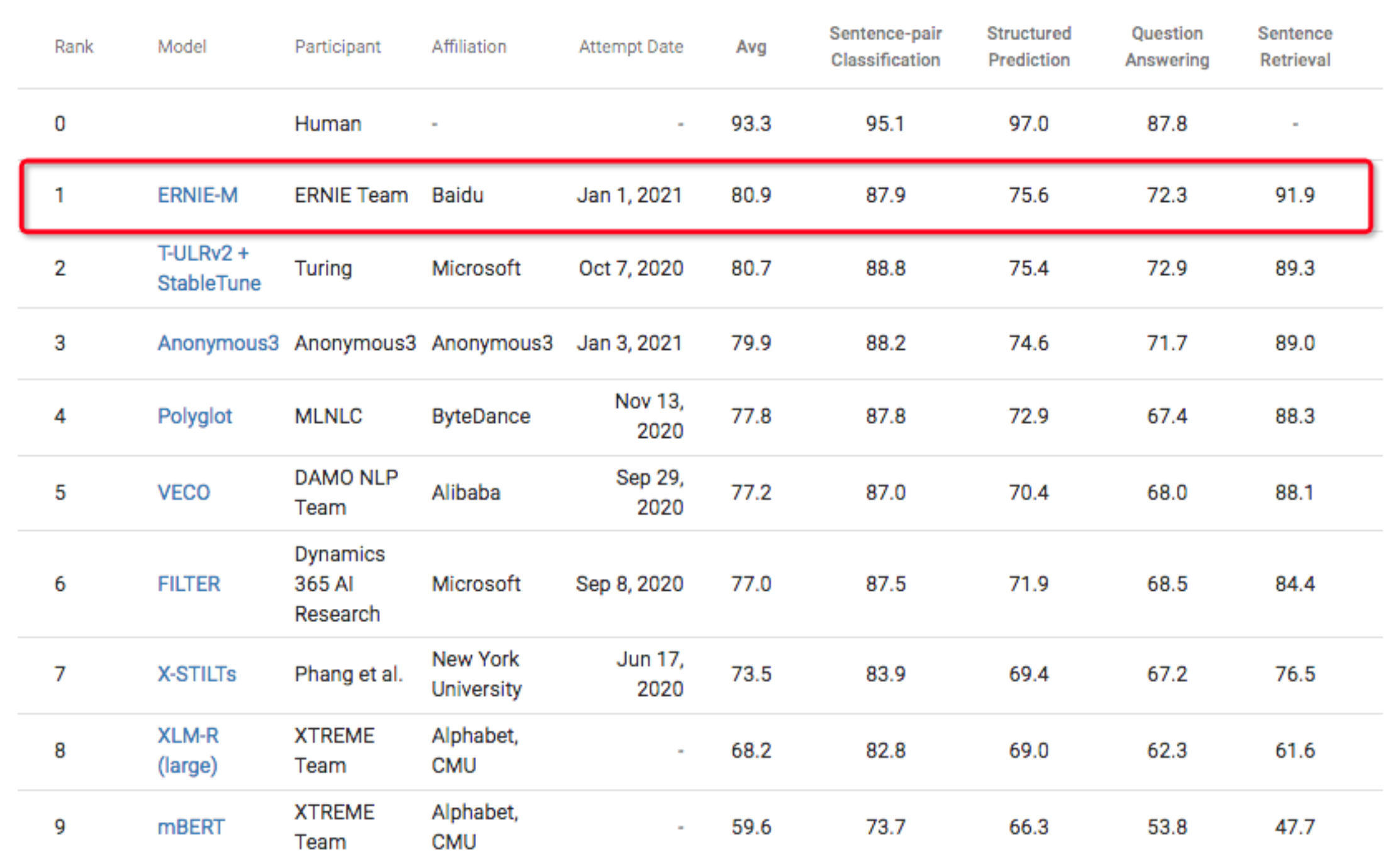The image size is (1400, 863).
Task: Select the Nov 13, 2020 date cell
Action: pyautogui.click(x=649, y=416)
